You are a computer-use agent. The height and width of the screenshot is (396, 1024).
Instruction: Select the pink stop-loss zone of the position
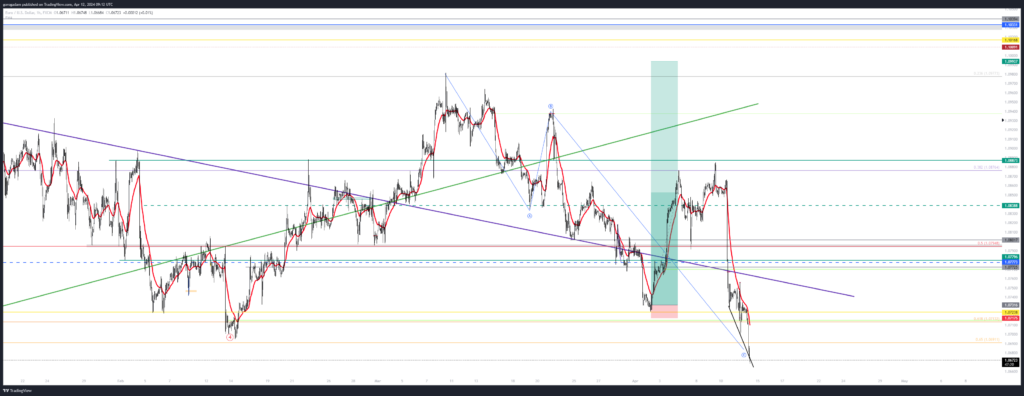click(x=664, y=312)
